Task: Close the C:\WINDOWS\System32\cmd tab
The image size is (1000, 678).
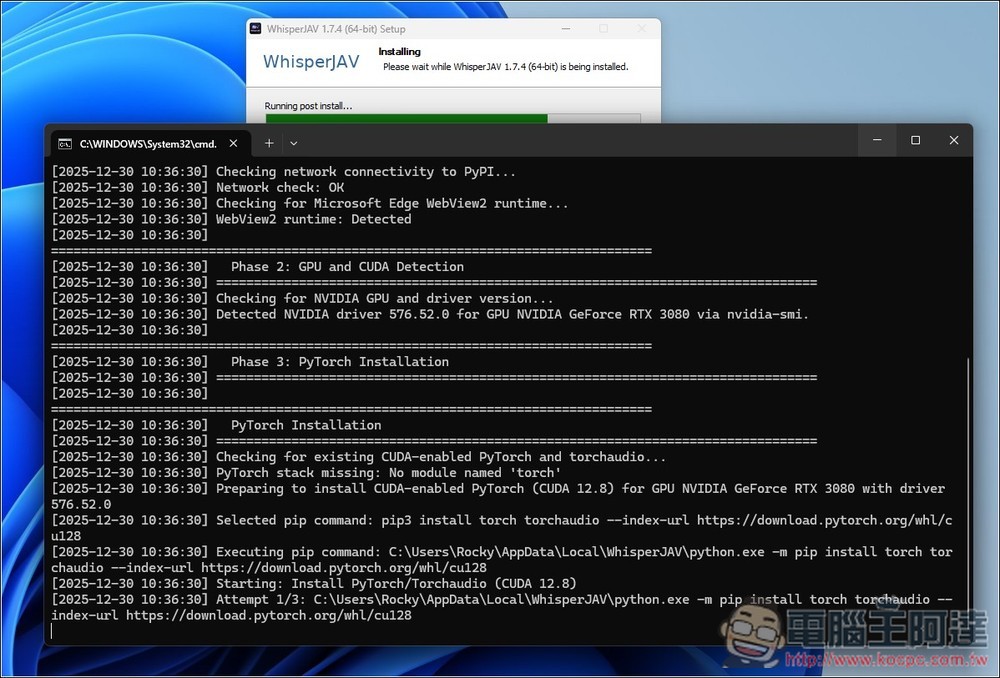Action: pos(233,144)
